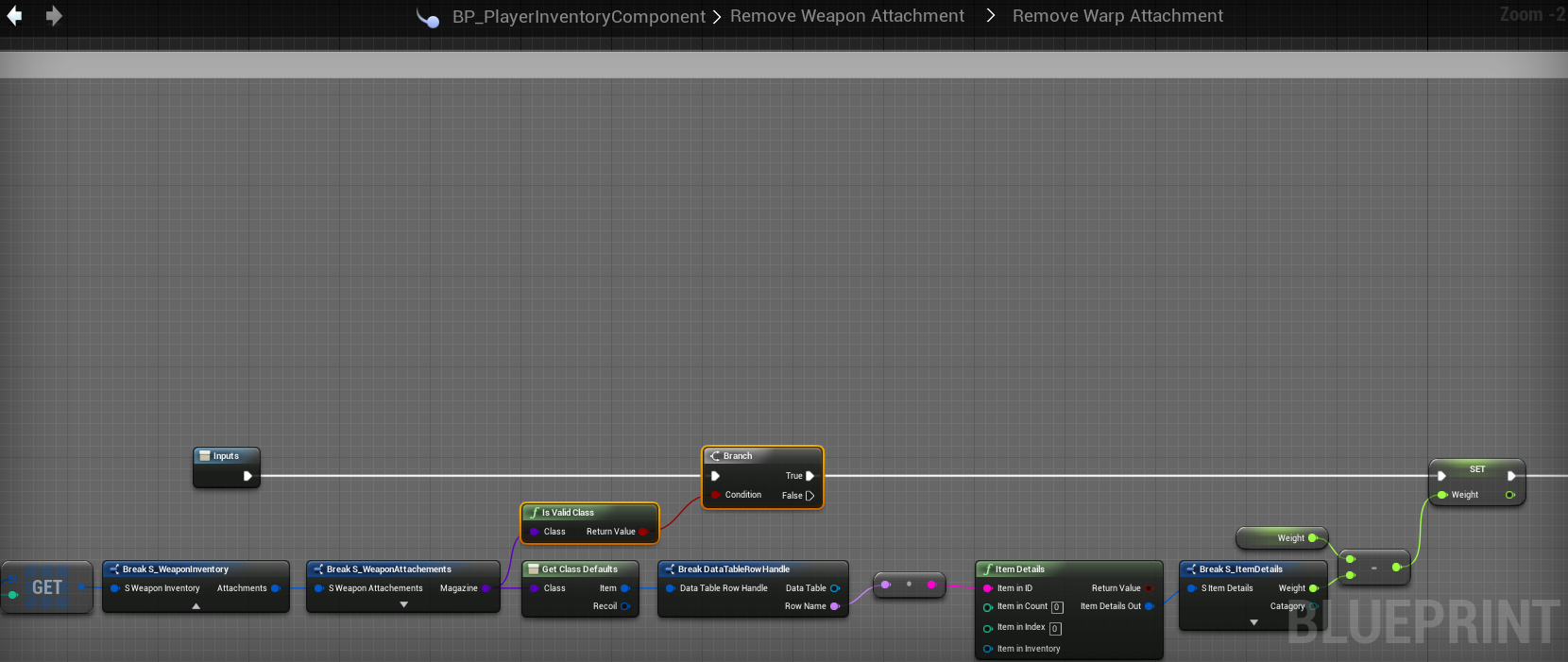Expand pins on Break S_WeaponAttachements node

(x=403, y=605)
